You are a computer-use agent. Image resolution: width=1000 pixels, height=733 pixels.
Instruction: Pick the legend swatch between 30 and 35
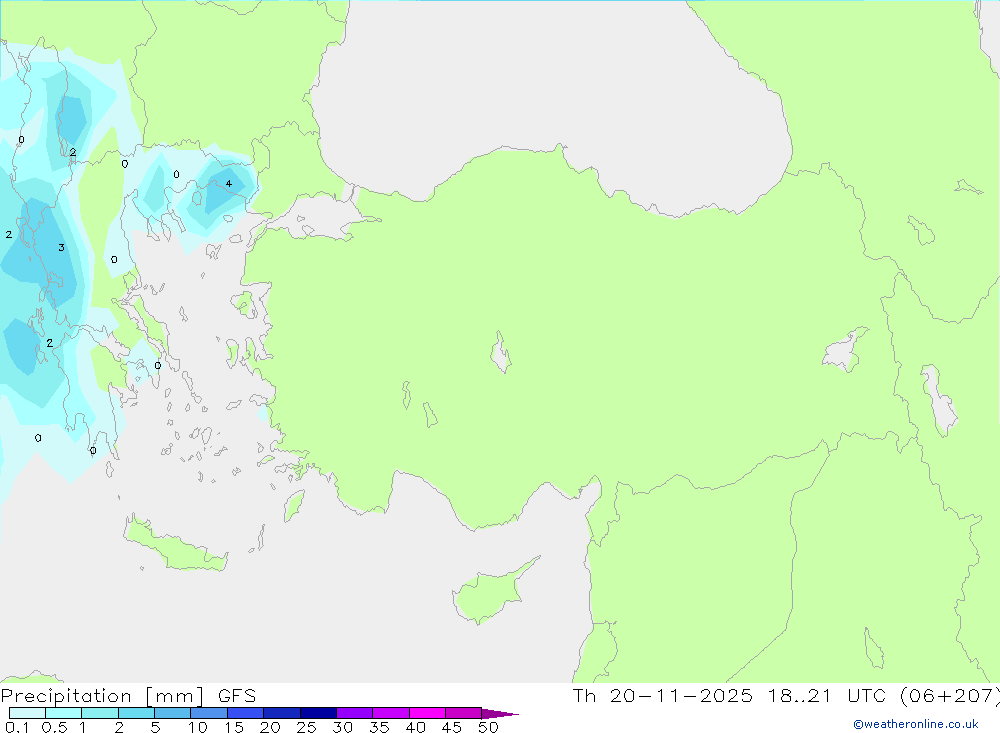(x=355, y=713)
